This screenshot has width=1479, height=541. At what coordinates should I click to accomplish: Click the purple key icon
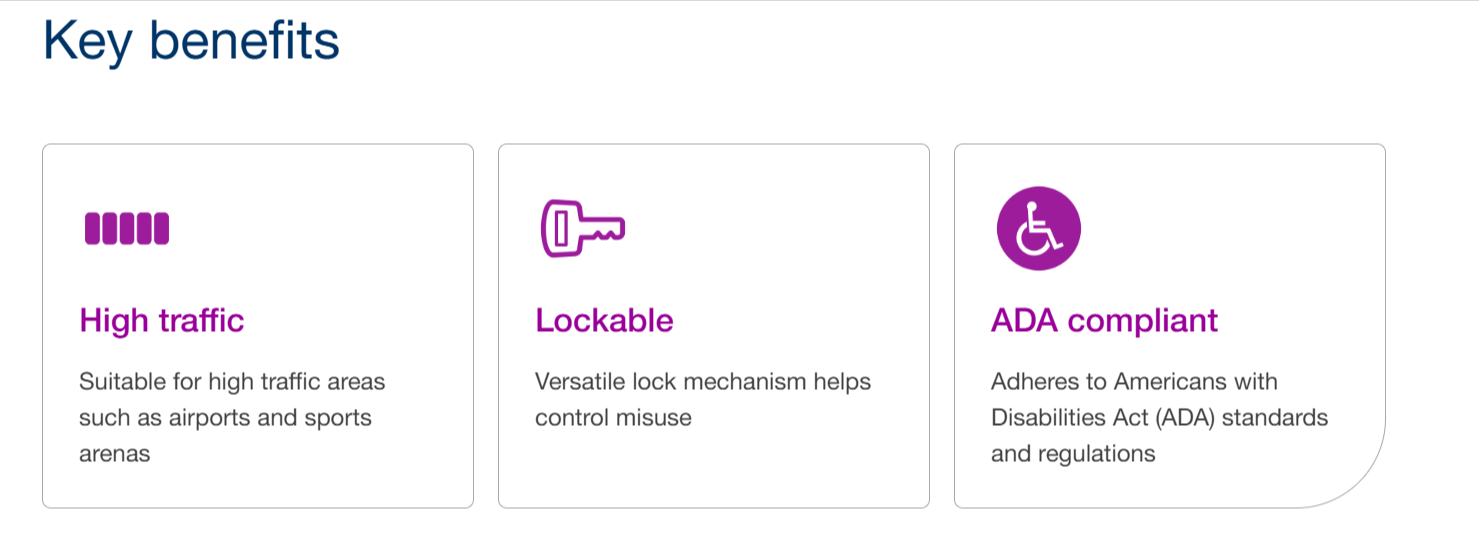(582, 228)
